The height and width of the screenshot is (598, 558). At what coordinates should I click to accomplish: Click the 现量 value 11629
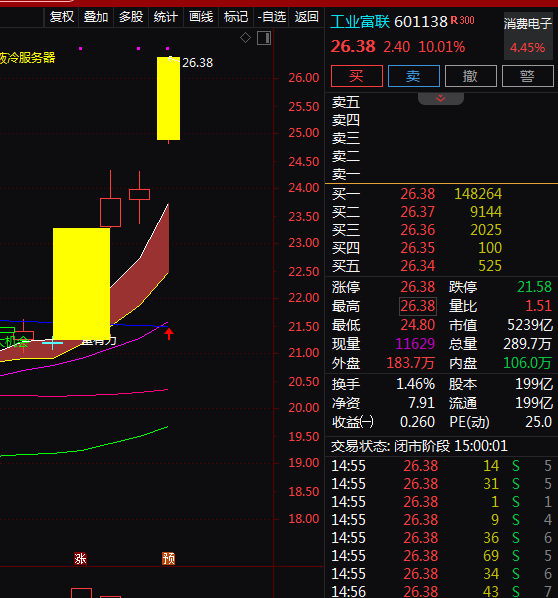click(415, 344)
